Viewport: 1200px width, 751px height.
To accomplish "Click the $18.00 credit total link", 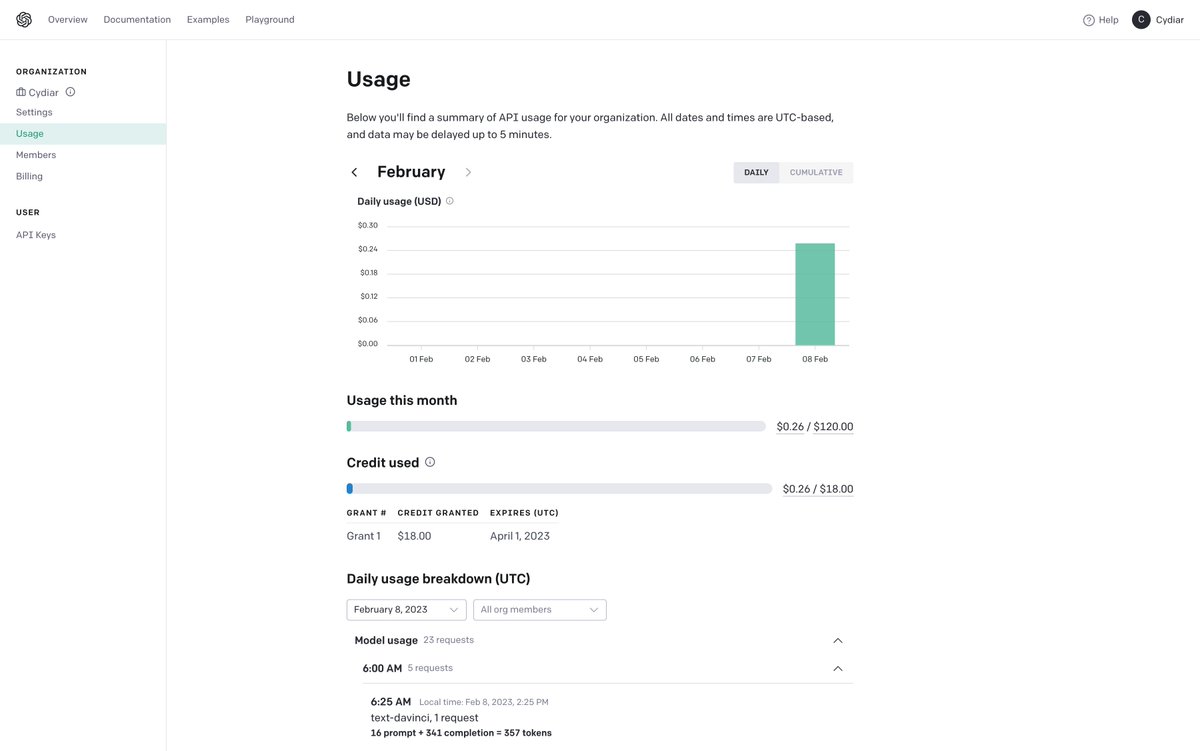I will coord(836,489).
